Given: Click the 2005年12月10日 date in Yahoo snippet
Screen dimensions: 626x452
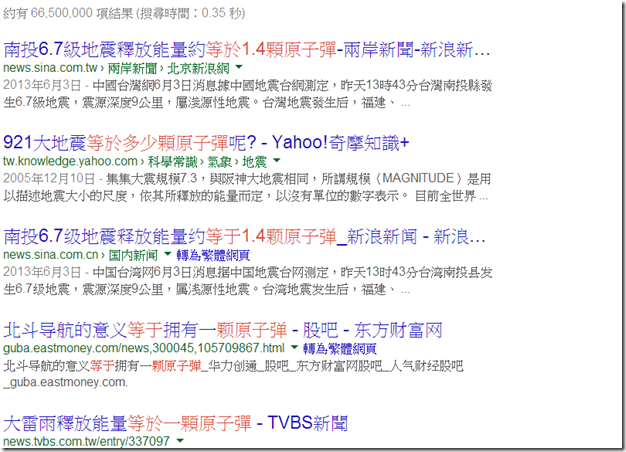Looking at the screenshot, I should [49, 178].
